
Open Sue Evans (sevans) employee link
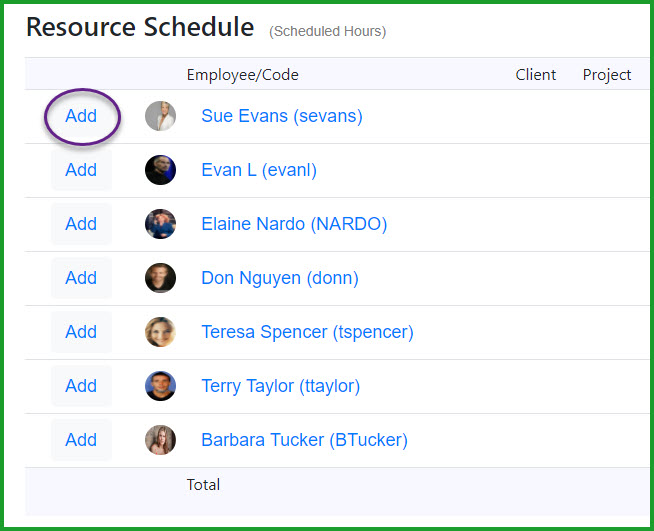[x=282, y=116]
